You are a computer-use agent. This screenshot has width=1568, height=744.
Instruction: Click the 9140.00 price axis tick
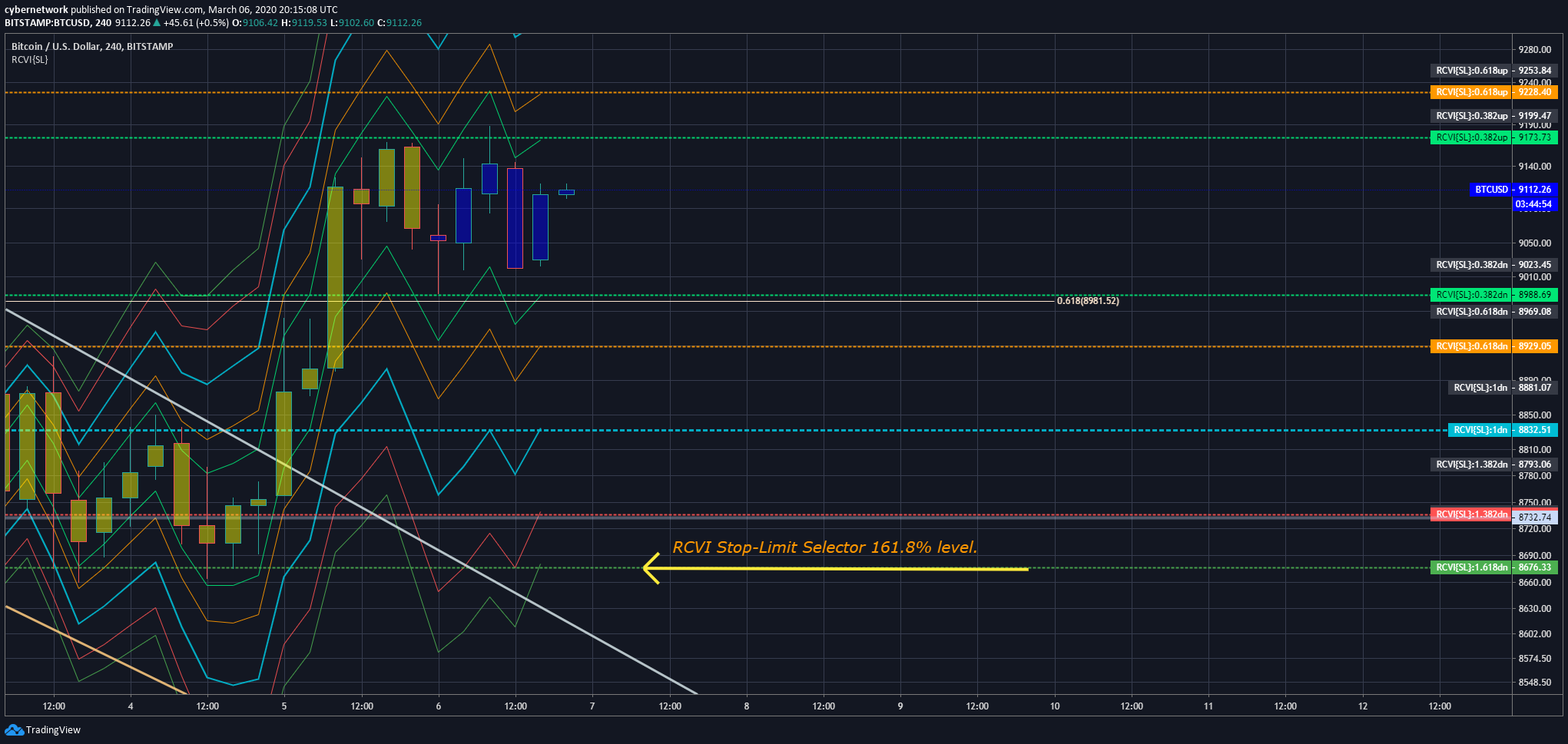(1535, 167)
